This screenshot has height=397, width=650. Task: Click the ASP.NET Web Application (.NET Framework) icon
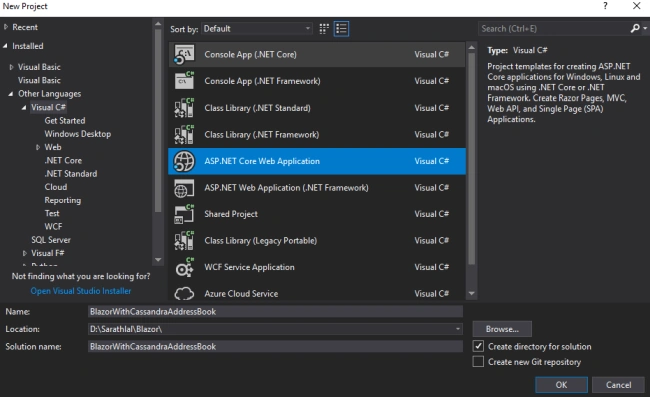[184, 188]
